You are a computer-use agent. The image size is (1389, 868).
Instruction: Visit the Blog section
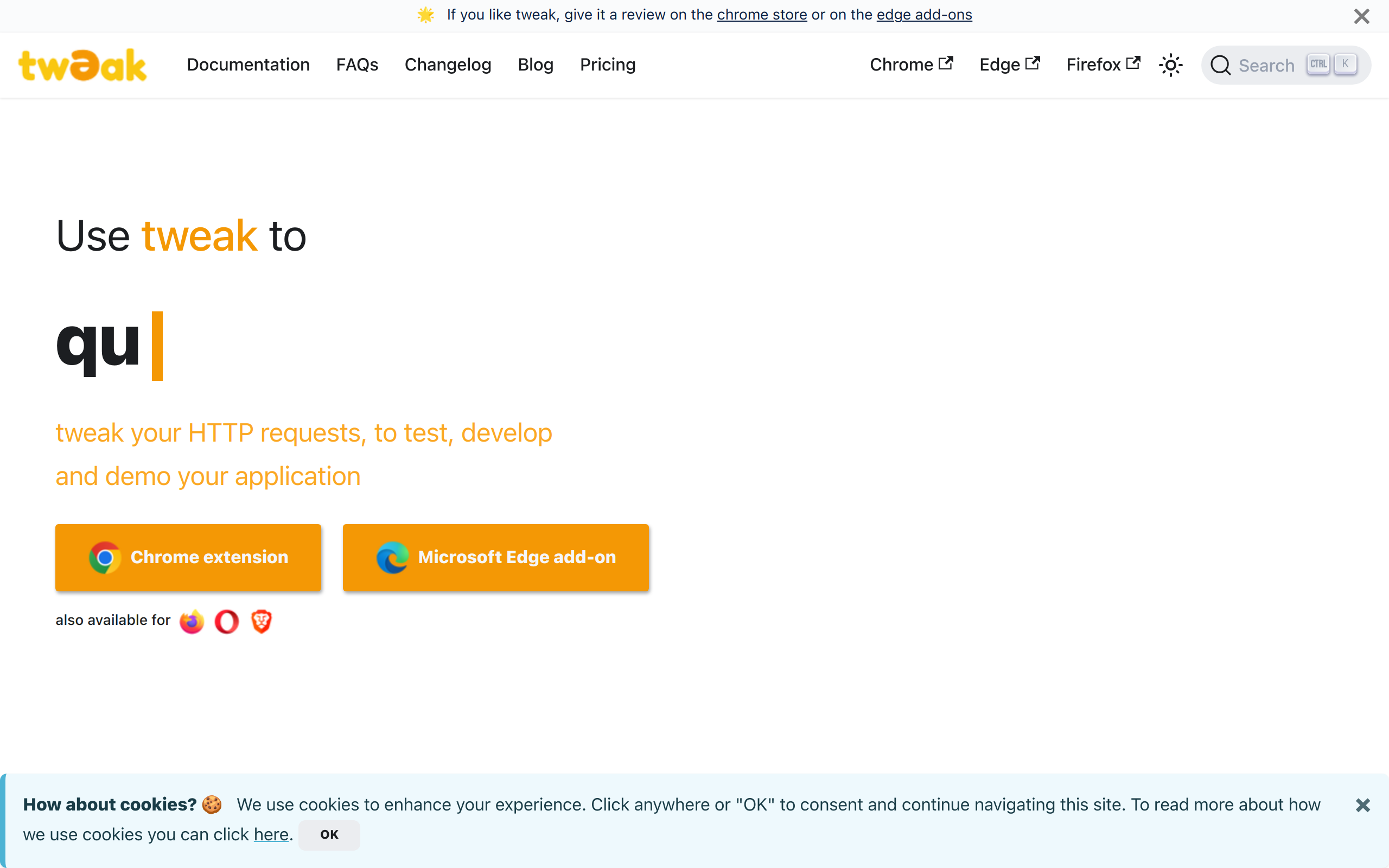pyautogui.click(x=536, y=65)
